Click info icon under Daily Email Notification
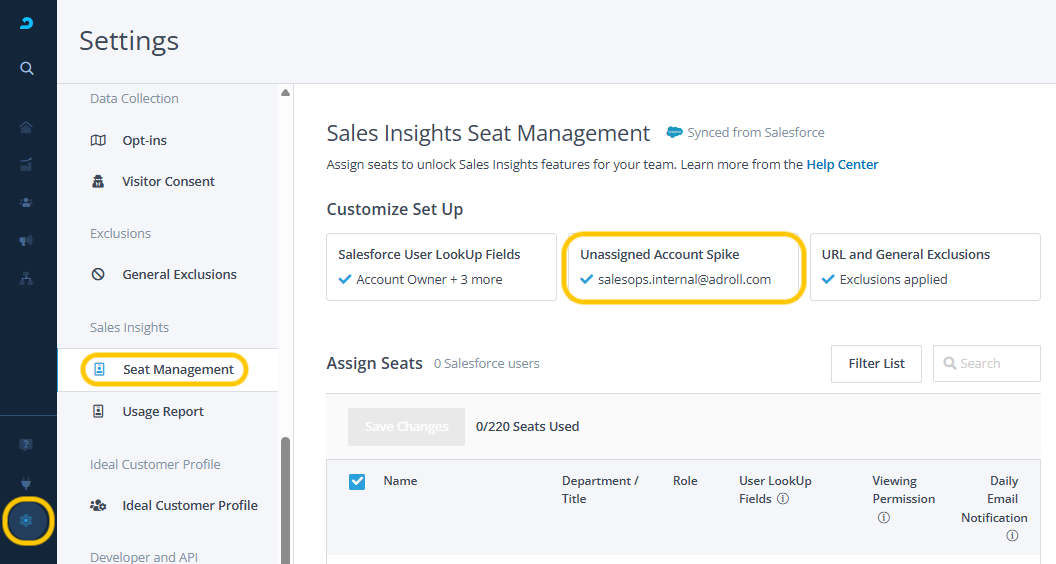 point(1012,536)
